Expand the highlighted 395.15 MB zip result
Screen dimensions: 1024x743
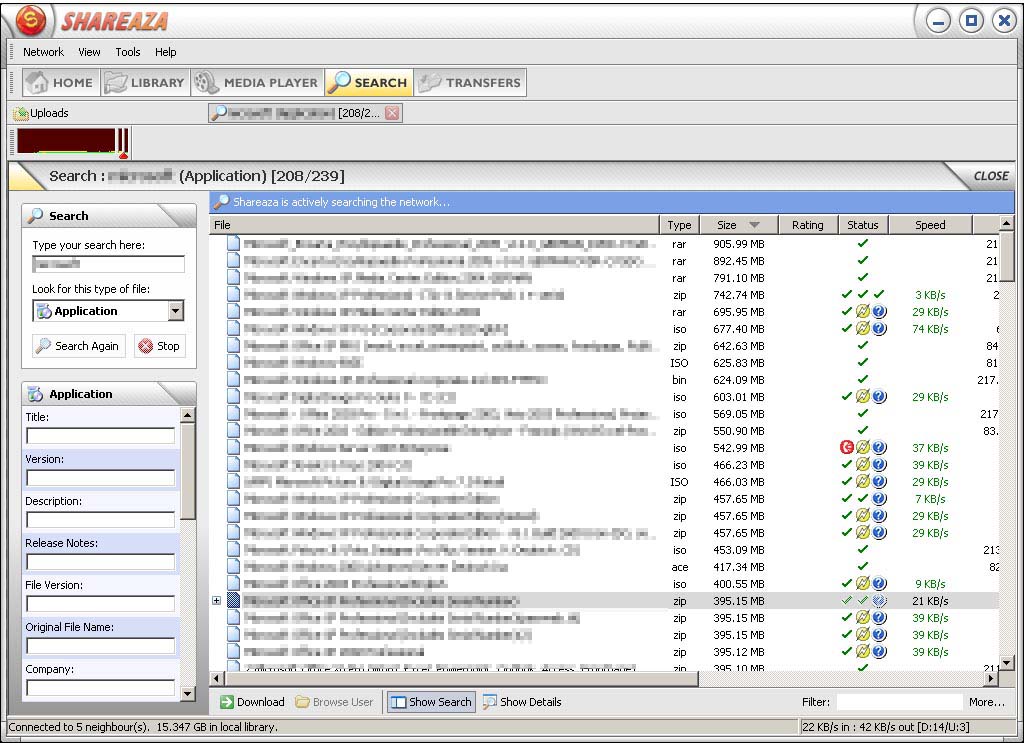pos(216,601)
